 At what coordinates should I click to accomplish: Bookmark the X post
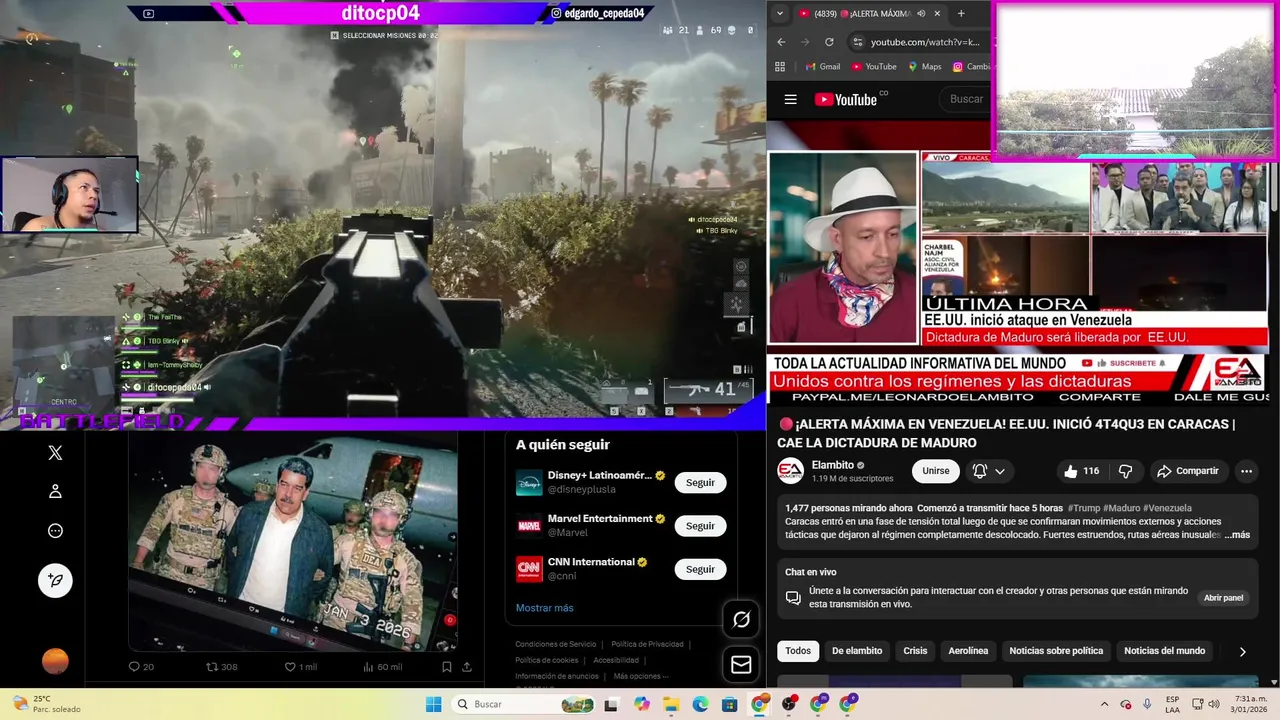(x=447, y=667)
